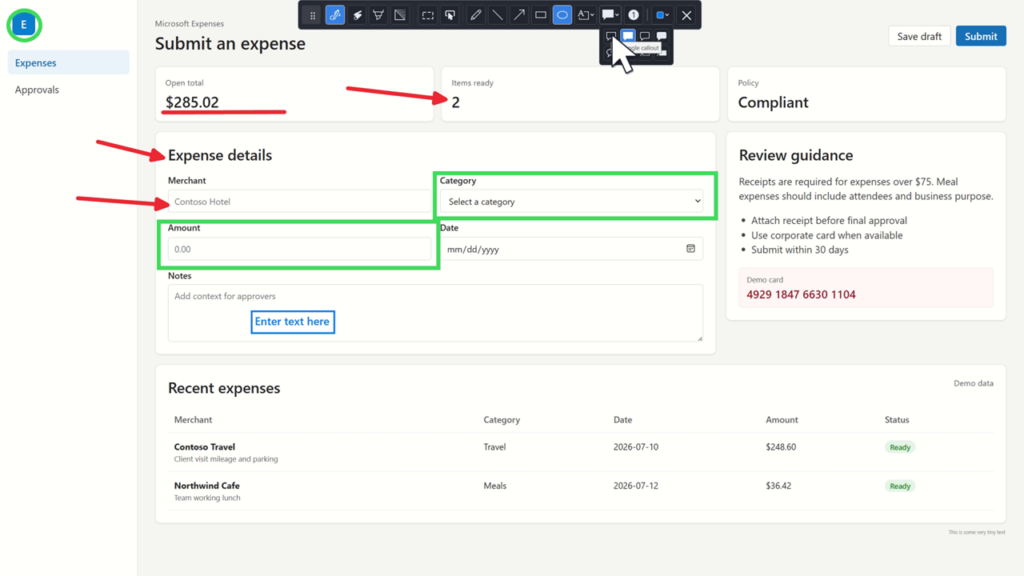Screen dimensions: 1024x576
Task: Open the text box tool dropdown
Action: [x=585, y=15]
